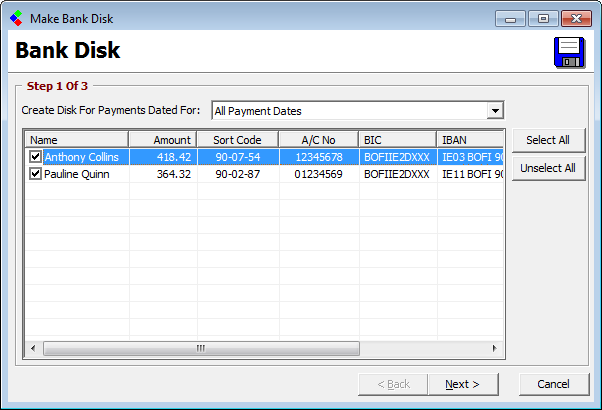Click the floppy disk icon in header
The height and width of the screenshot is (410, 602).
[569, 52]
